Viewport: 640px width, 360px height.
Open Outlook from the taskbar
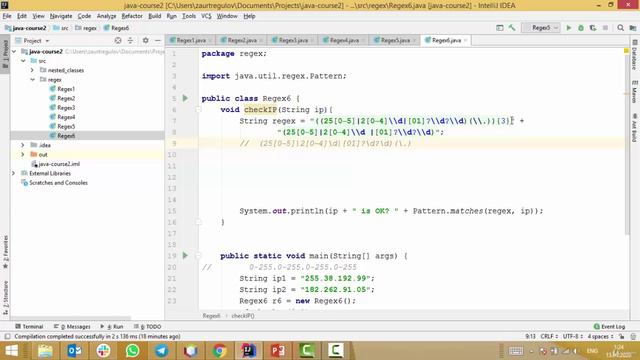tap(74, 351)
